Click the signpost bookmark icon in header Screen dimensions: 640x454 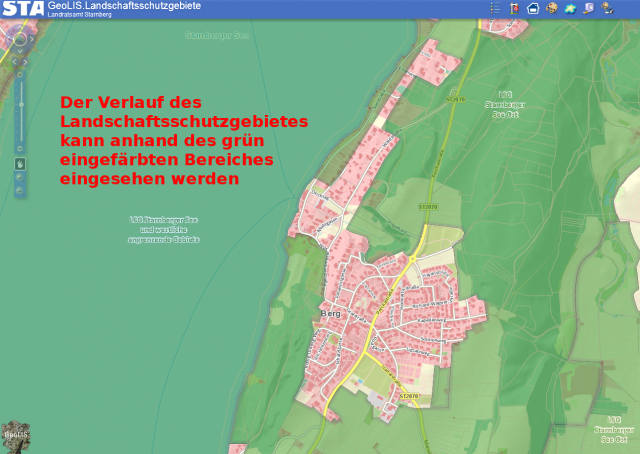coord(515,8)
